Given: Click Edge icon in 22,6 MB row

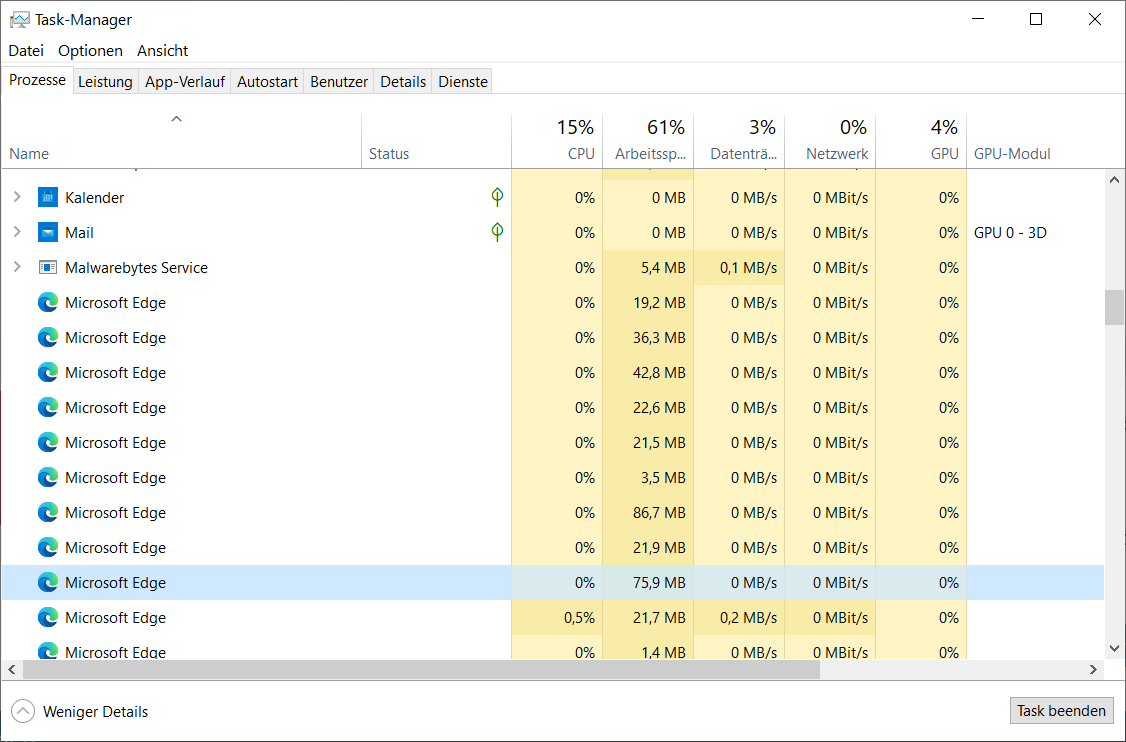Looking at the screenshot, I should [x=48, y=407].
